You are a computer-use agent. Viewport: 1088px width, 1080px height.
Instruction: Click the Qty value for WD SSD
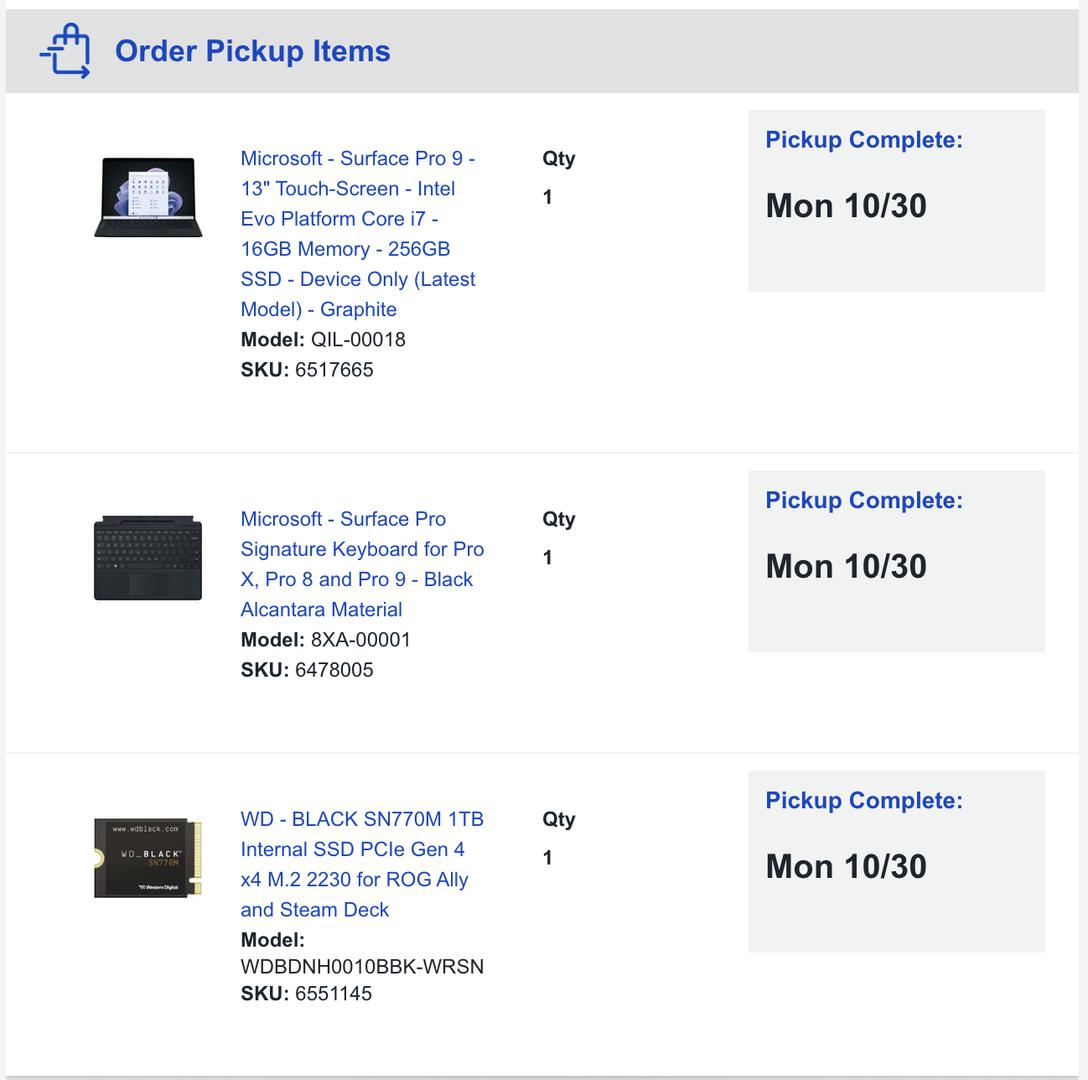pos(547,857)
